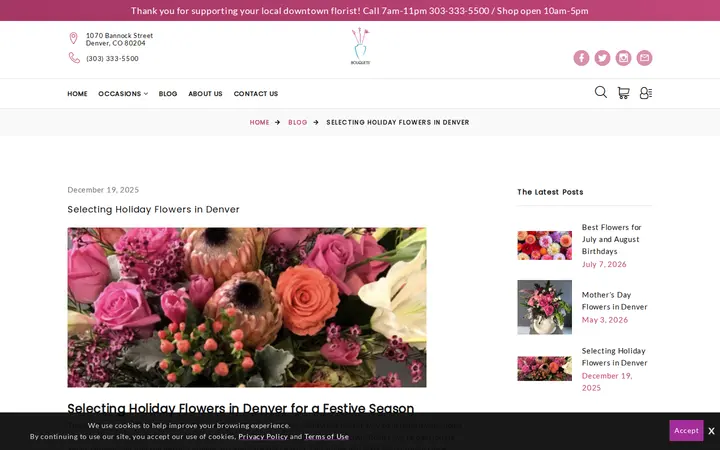Image resolution: width=720 pixels, height=450 pixels.
Task: Accept cookies button
Action: [x=686, y=430]
